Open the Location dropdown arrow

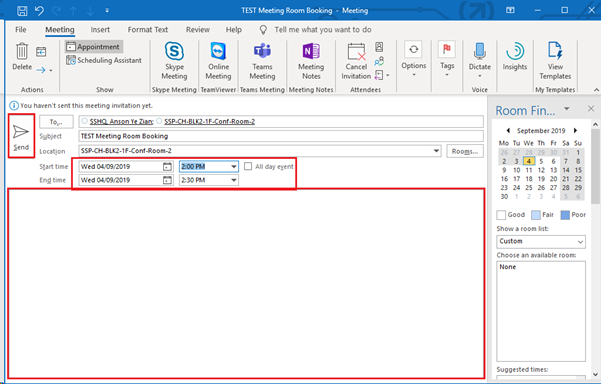tap(436, 151)
